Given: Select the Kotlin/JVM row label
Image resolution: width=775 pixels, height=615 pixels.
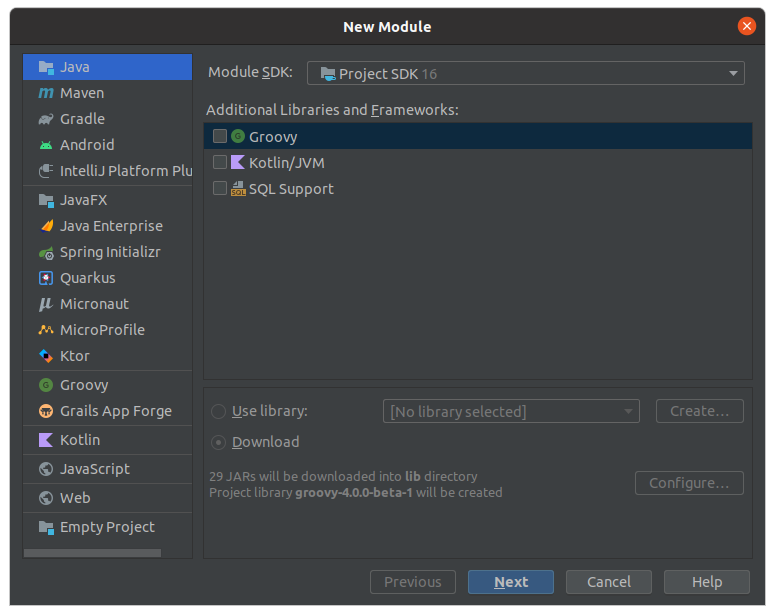Looking at the screenshot, I should tap(287, 163).
